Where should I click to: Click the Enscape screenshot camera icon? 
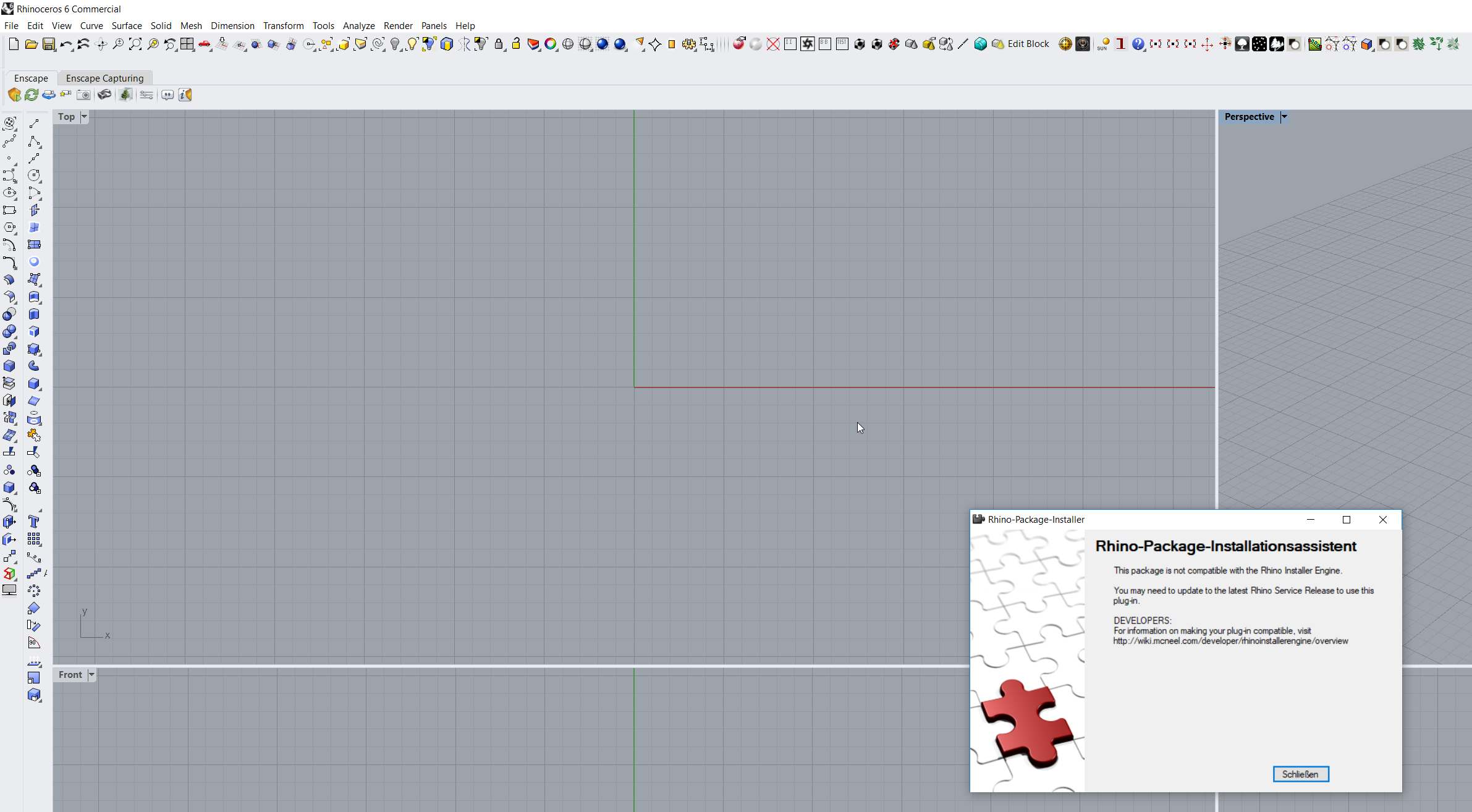(x=84, y=95)
